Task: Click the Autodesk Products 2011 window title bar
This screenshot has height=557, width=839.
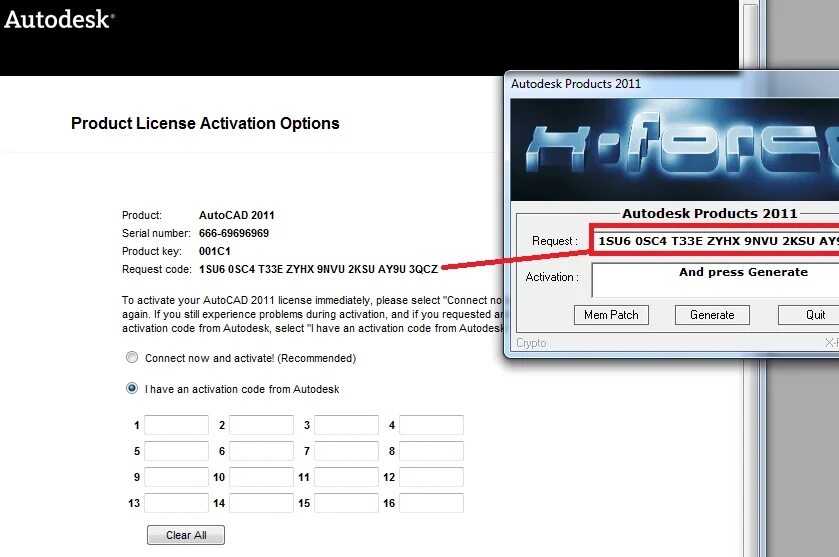Action: coord(672,84)
